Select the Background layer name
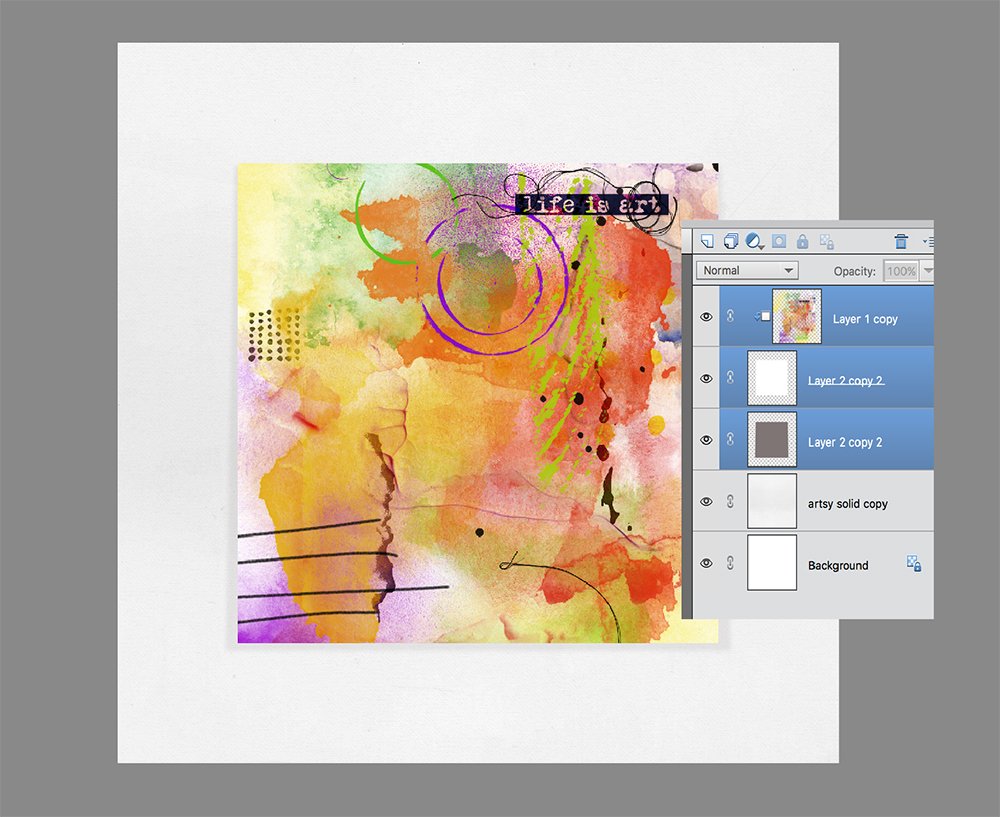Image resolution: width=1000 pixels, height=817 pixels. tap(838, 565)
